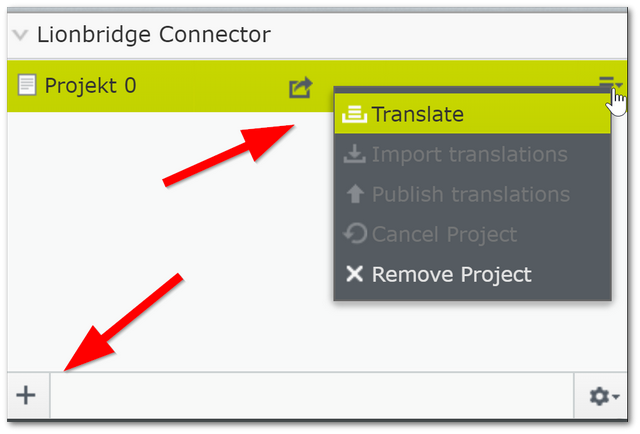
Task: Select the Publish translations menu entry
Action: (470, 194)
